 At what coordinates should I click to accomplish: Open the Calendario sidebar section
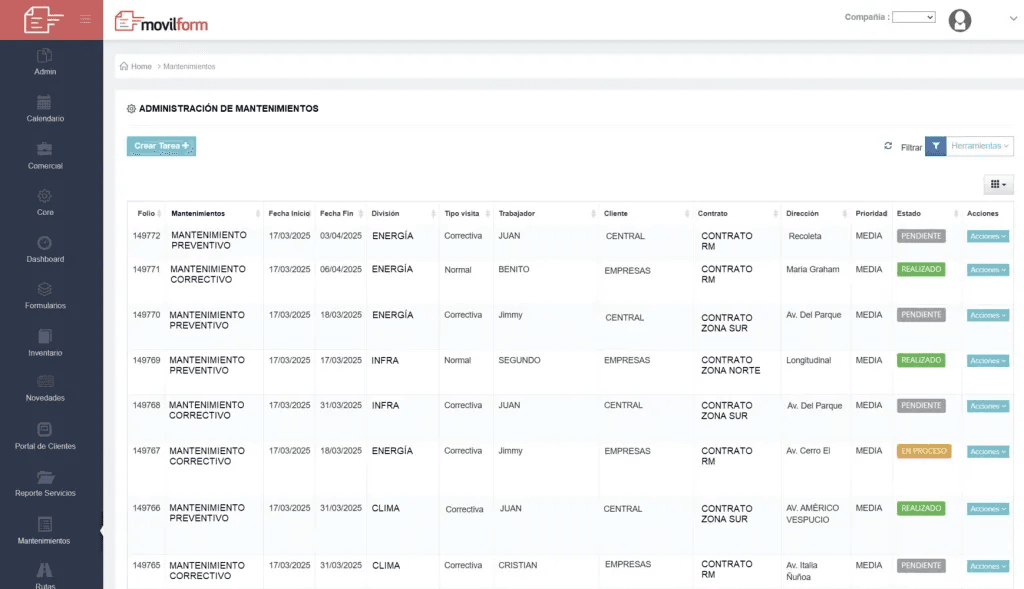45,109
